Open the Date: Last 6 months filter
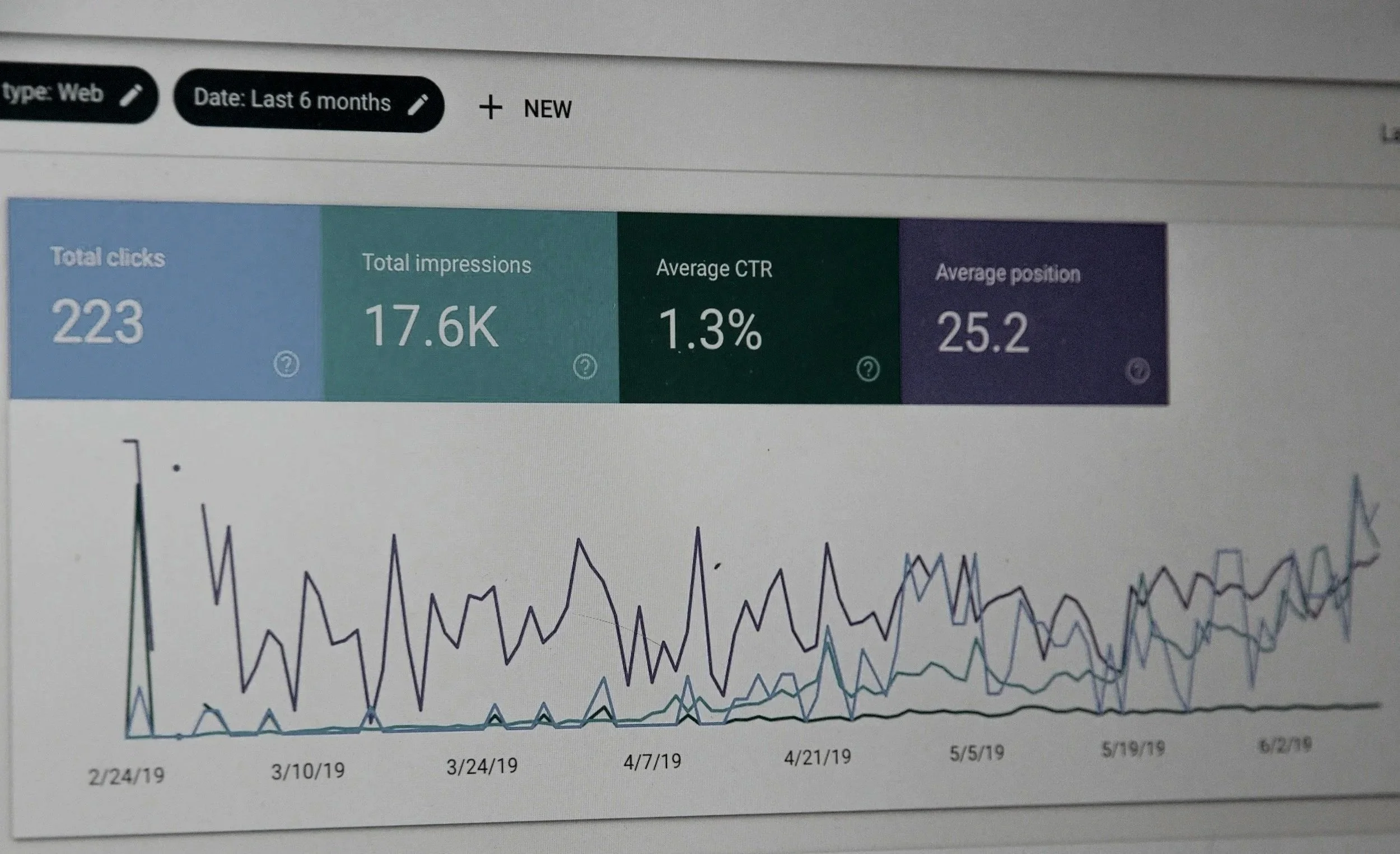Viewport: 1400px width, 854px height. pos(292,101)
